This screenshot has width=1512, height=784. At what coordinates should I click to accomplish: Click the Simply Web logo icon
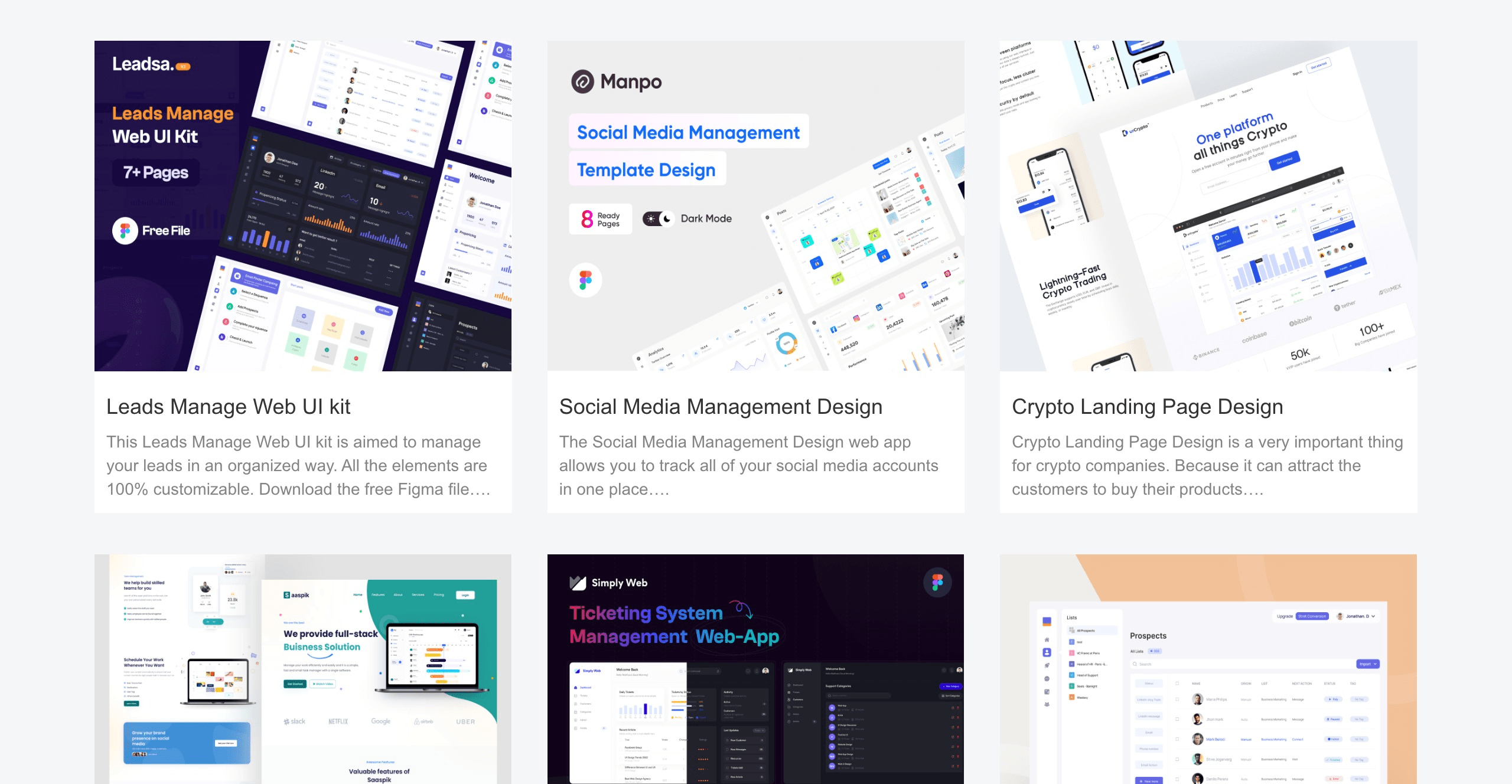pos(577,581)
